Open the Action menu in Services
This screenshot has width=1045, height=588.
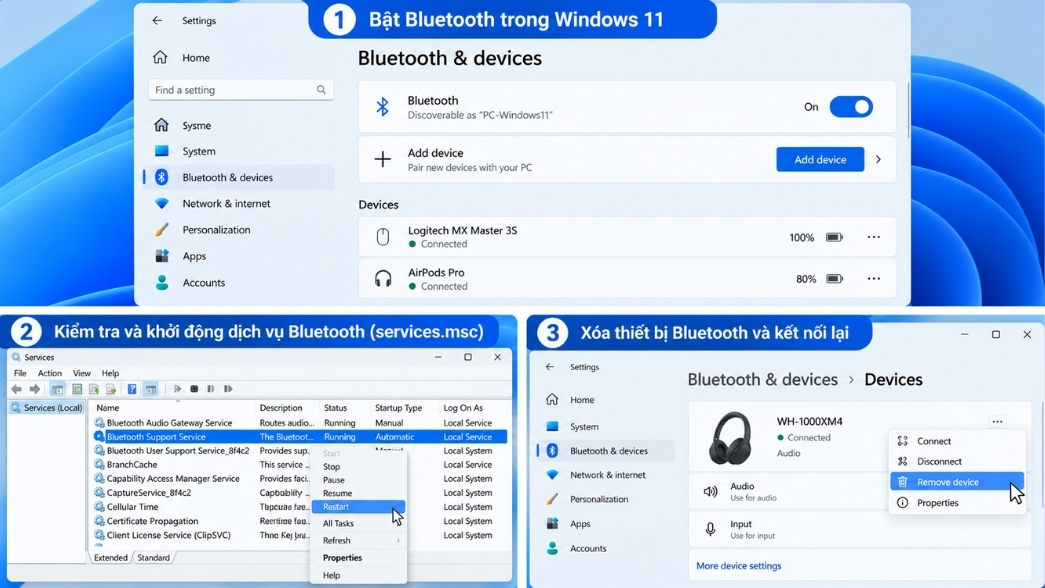pos(49,373)
